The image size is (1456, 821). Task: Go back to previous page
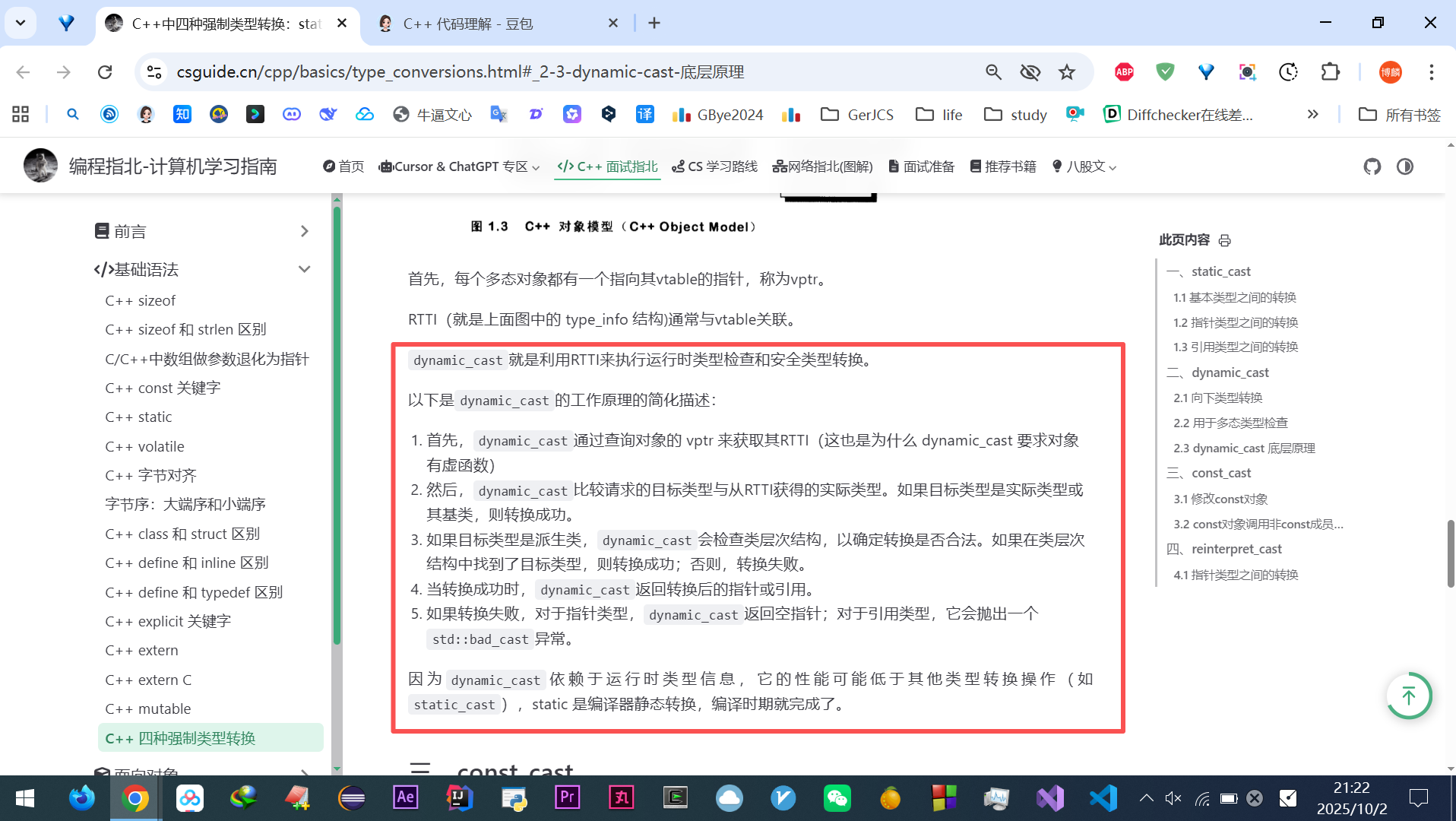pos(24,72)
